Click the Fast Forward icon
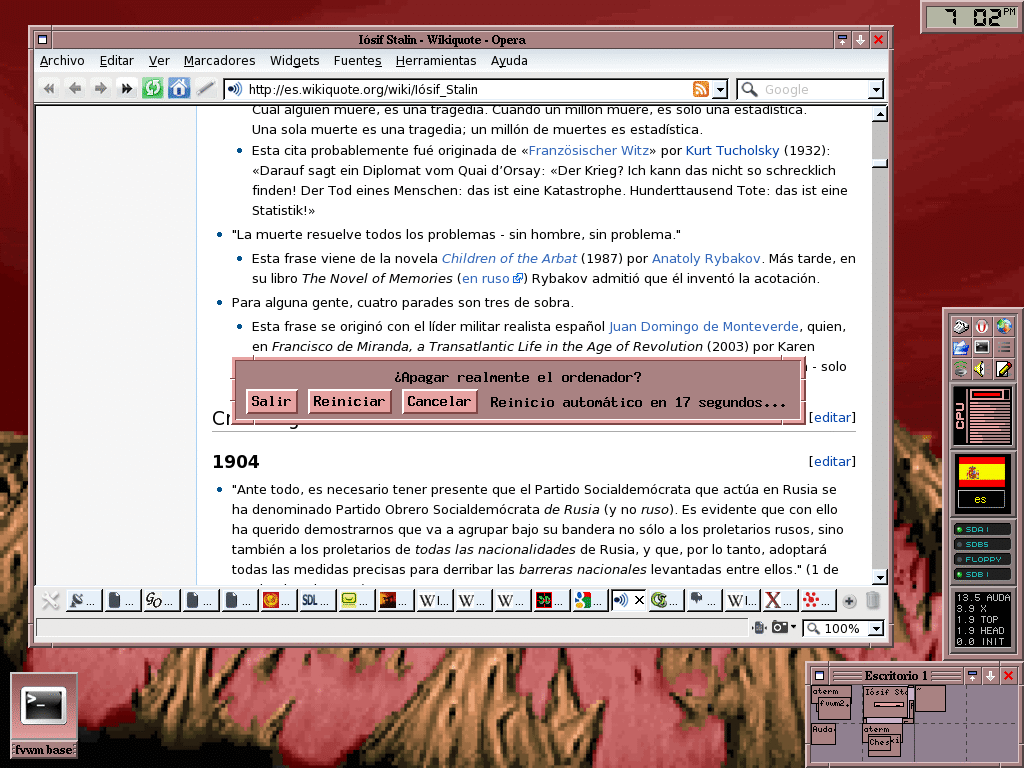1024x768 pixels. point(127,88)
